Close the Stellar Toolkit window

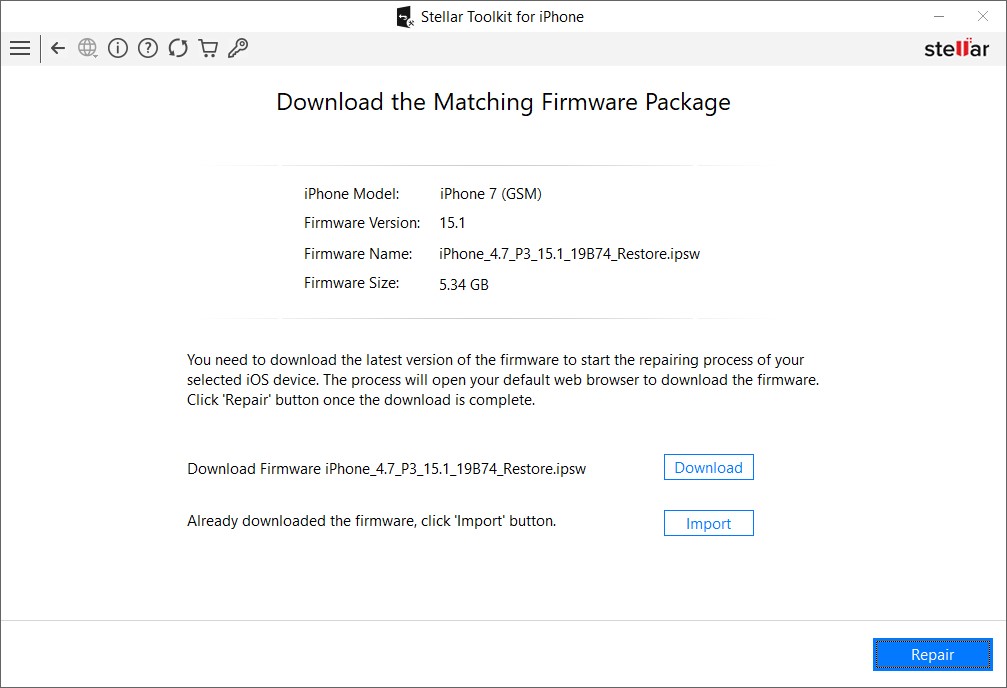[985, 17]
